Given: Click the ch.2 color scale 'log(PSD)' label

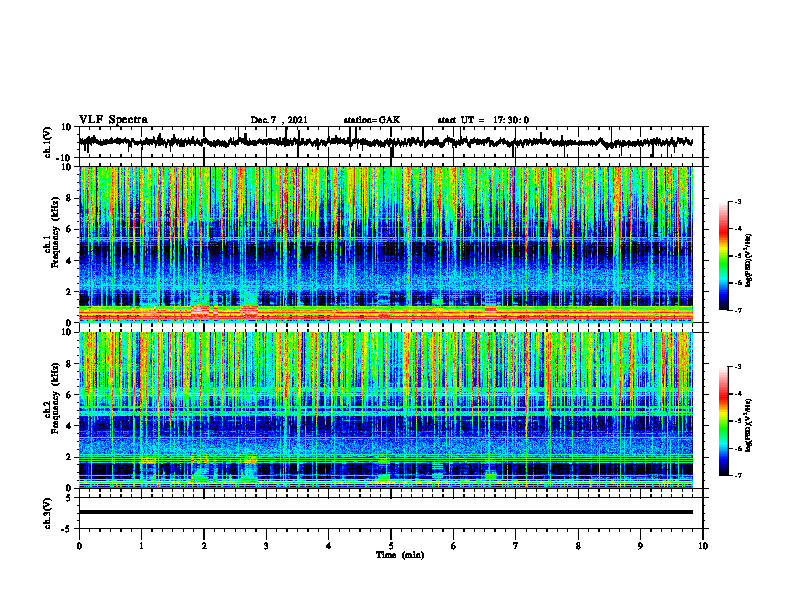Looking at the screenshot, I should [x=749, y=425].
